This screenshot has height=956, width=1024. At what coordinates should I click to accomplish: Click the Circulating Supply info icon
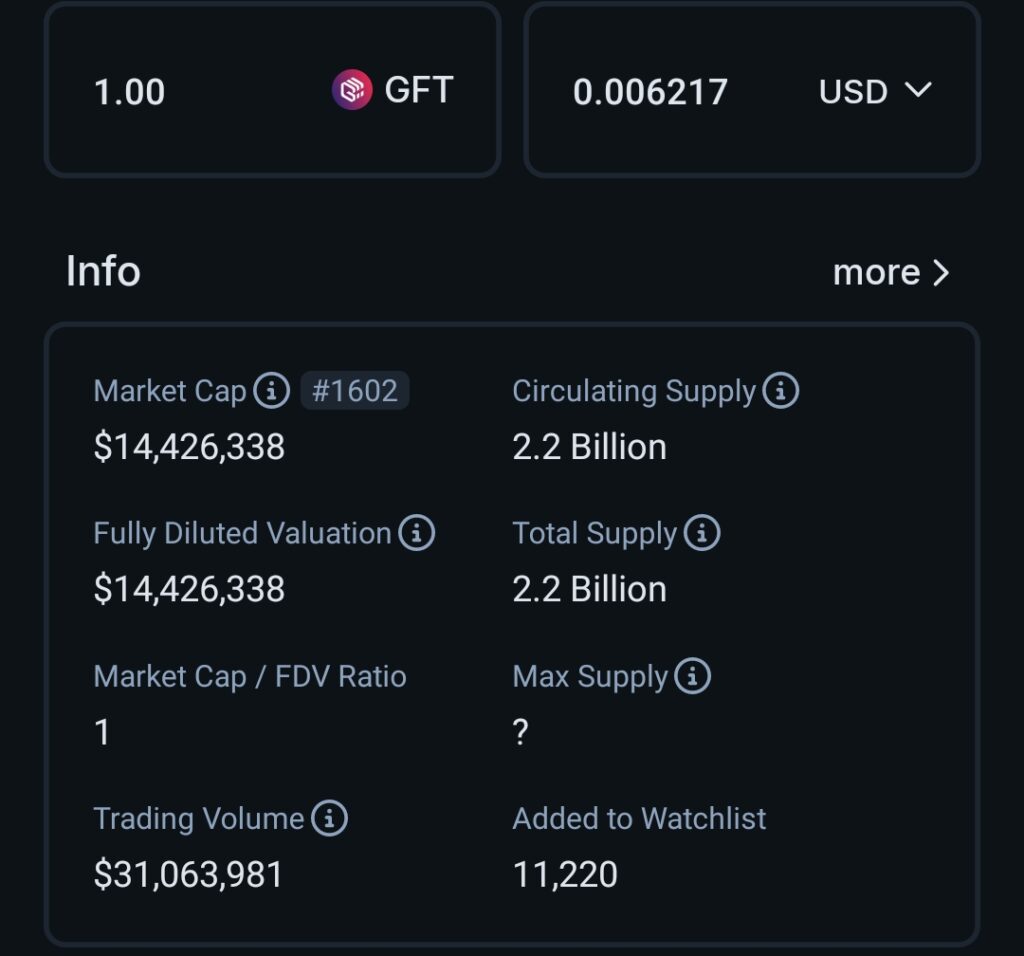click(780, 391)
